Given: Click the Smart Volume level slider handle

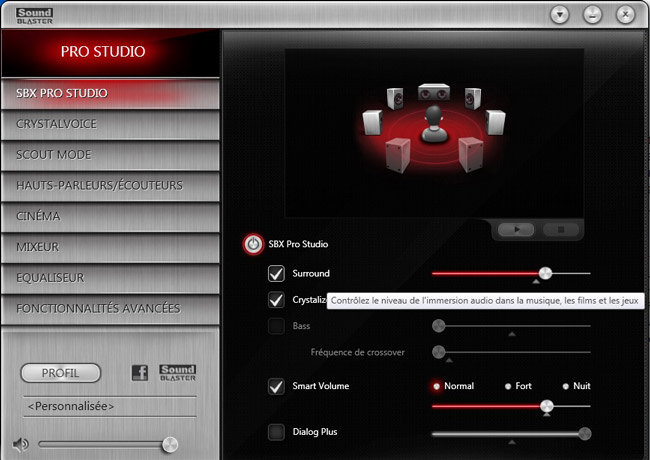Looking at the screenshot, I should coord(547,406).
